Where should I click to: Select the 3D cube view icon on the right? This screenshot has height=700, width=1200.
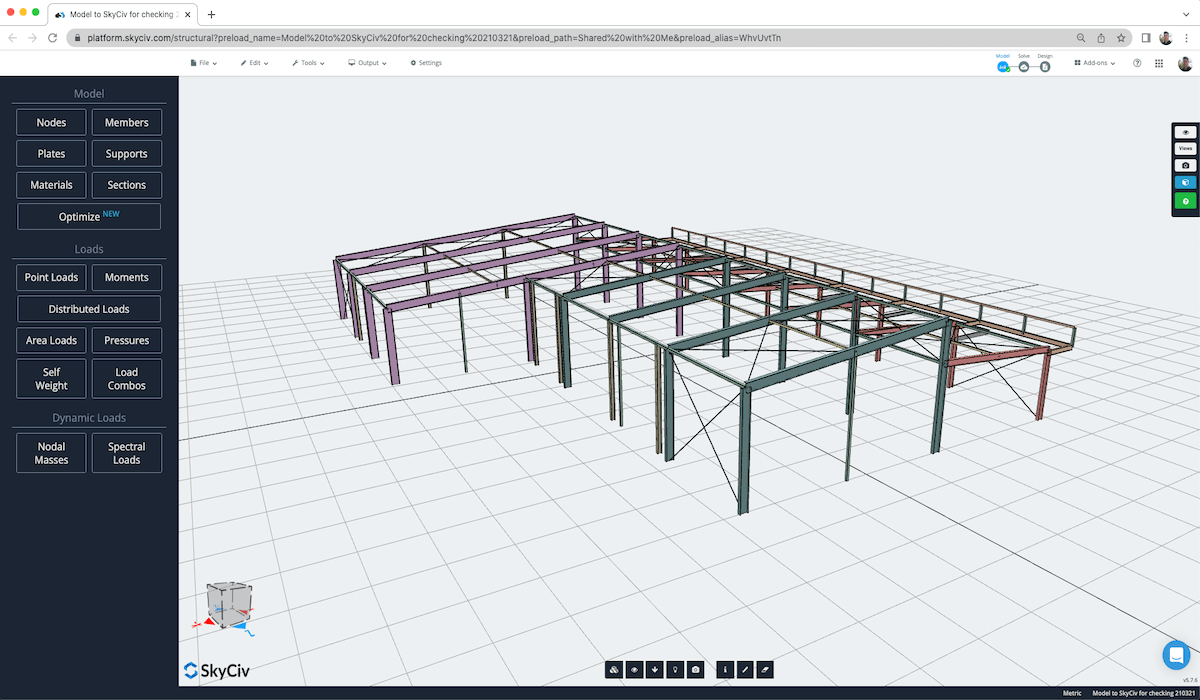pyautogui.click(x=1185, y=182)
